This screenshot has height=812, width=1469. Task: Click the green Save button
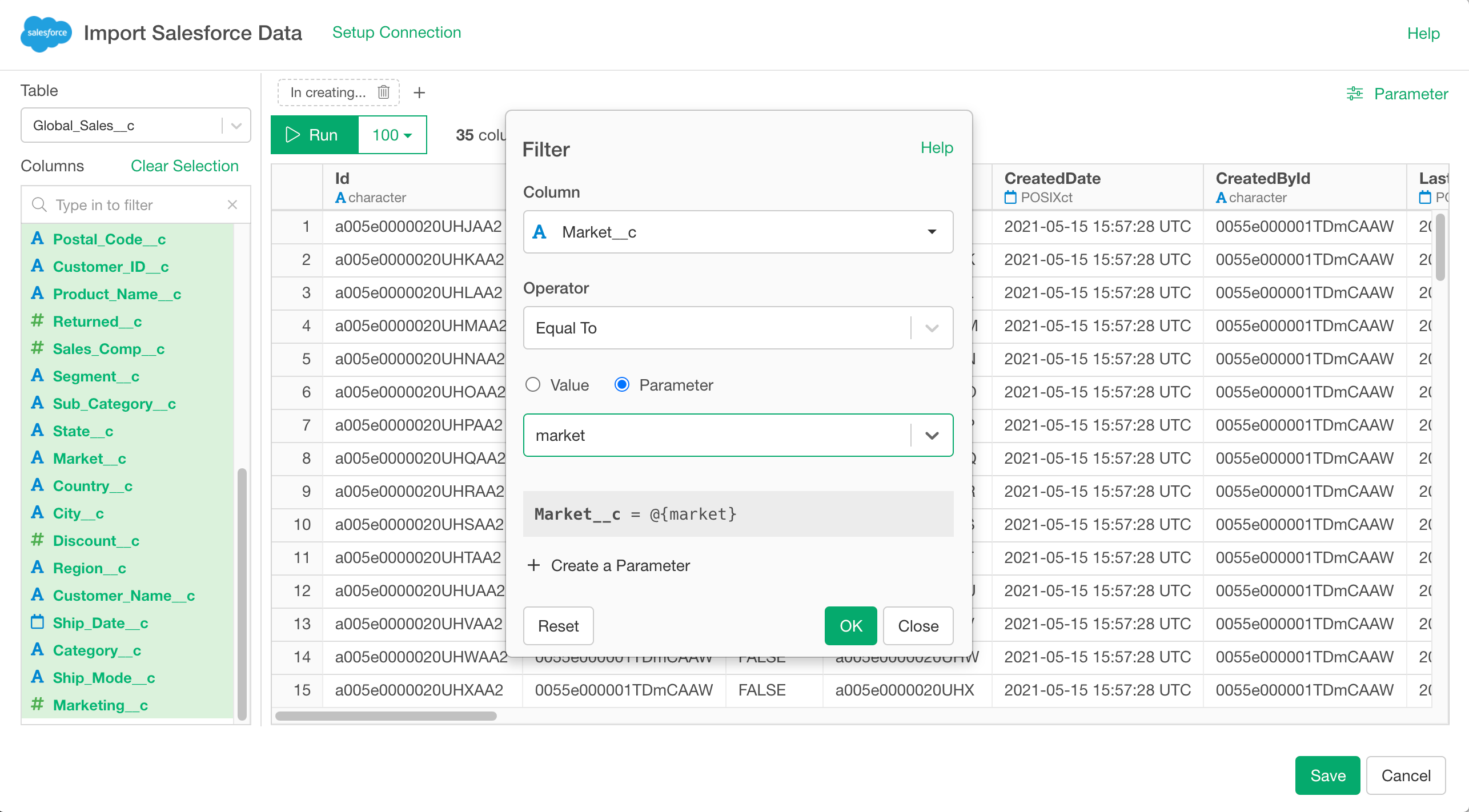coord(1327,775)
